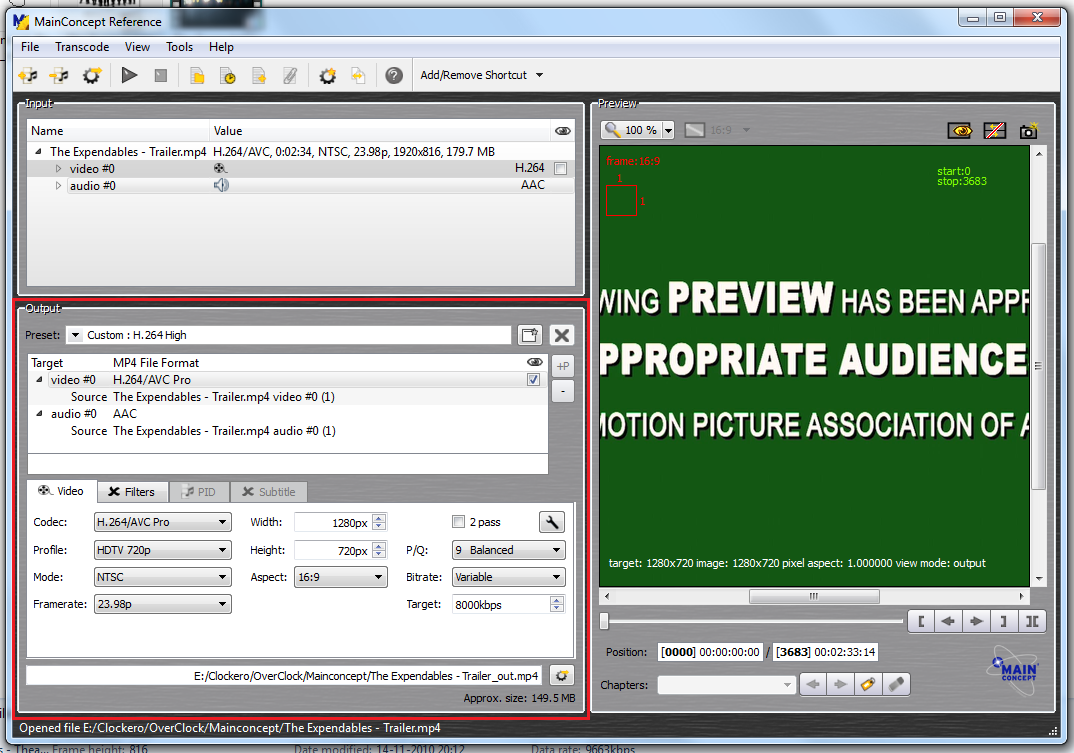Click the +P add stream button
Image resolution: width=1074 pixels, height=753 pixels.
pos(563,366)
